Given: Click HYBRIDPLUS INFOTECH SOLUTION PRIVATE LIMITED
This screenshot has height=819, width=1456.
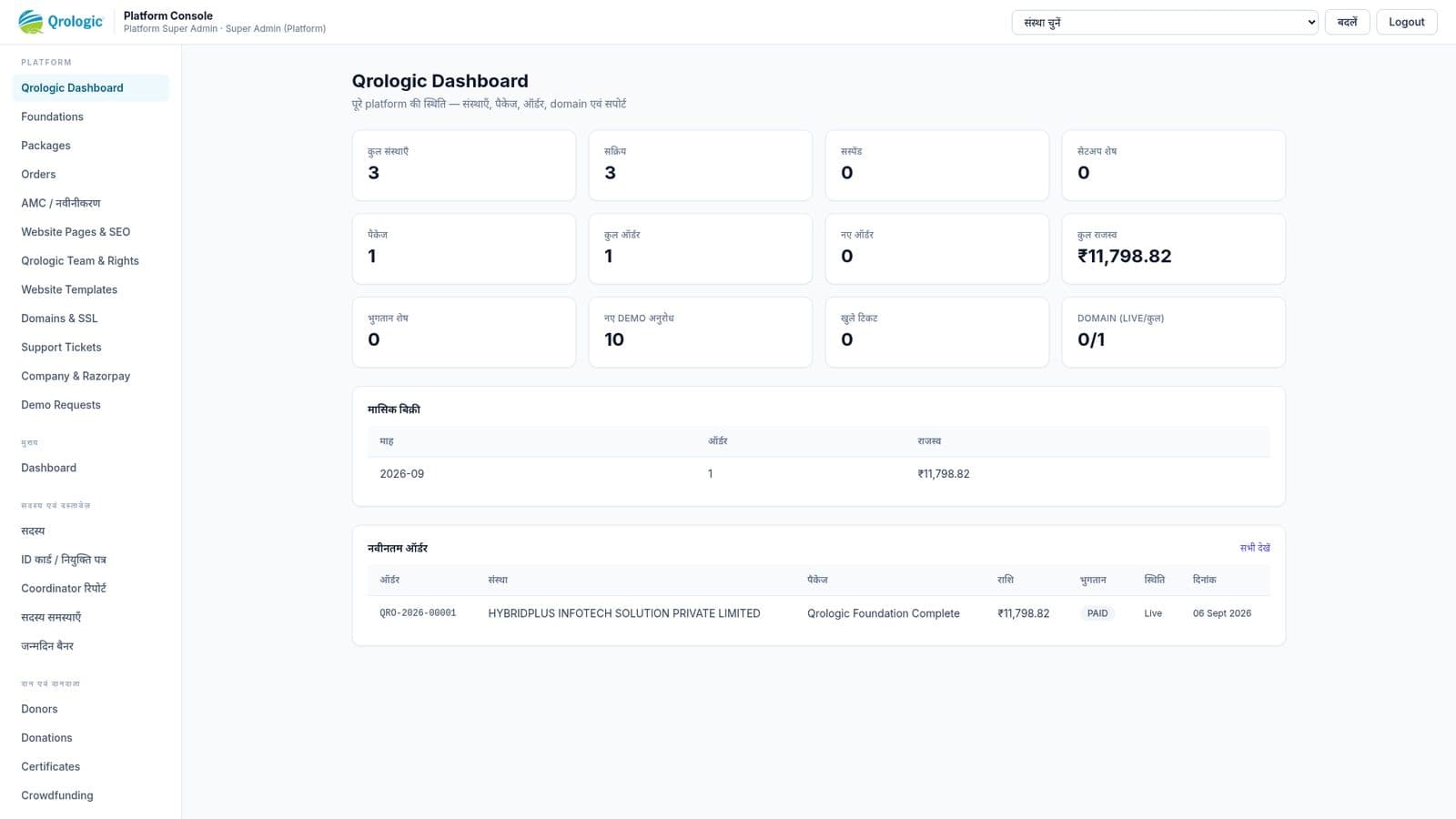Looking at the screenshot, I should (624, 613).
